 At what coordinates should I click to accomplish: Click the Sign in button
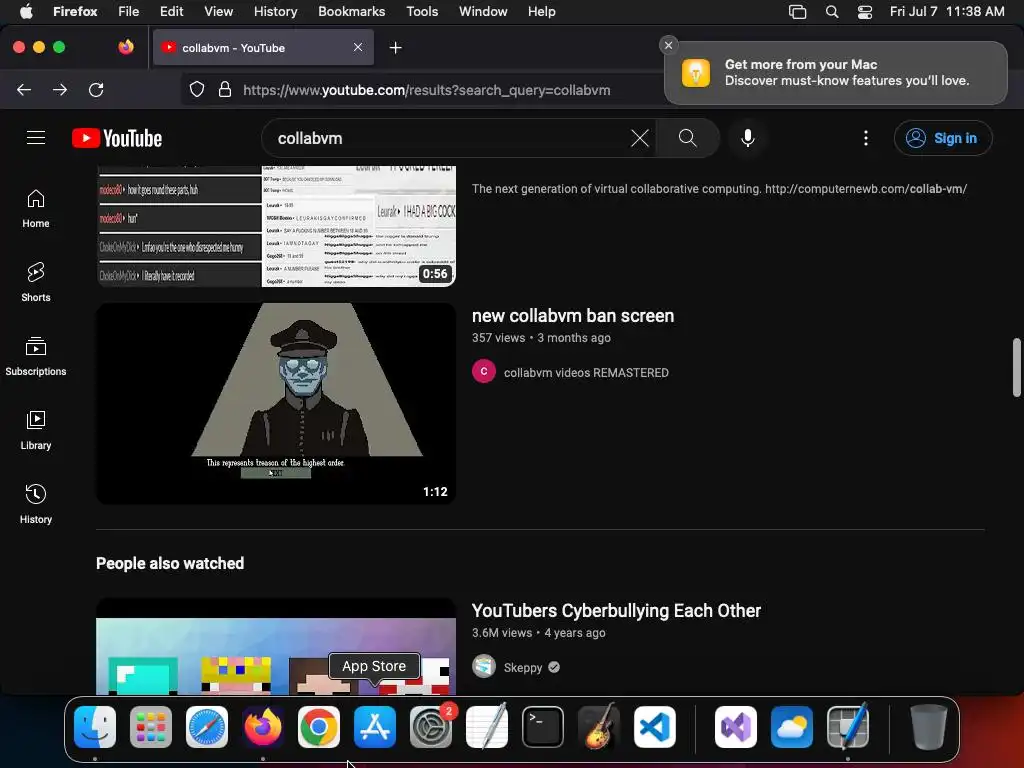943,138
